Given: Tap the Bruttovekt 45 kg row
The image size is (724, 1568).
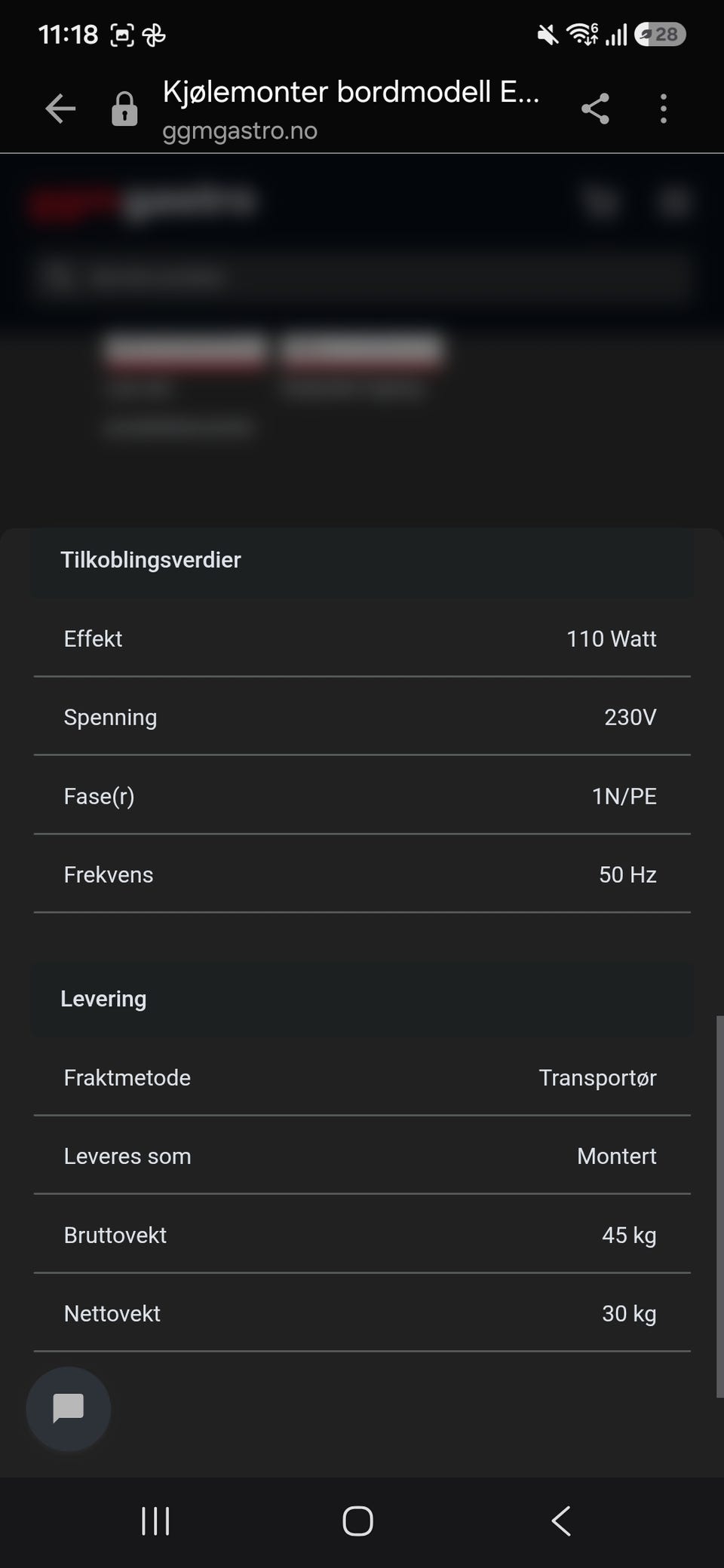Looking at the screenshot, I should tap(362, 1235).
